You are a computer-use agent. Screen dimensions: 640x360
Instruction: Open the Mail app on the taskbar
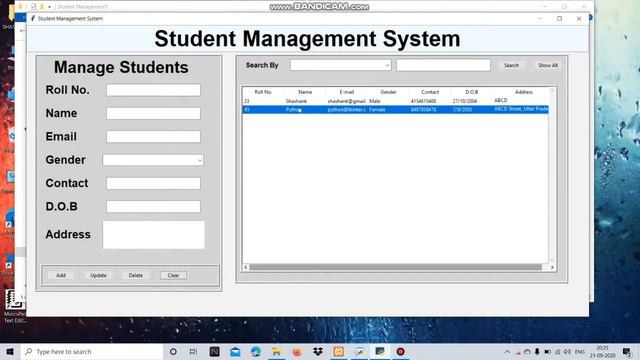click(235, 351)
